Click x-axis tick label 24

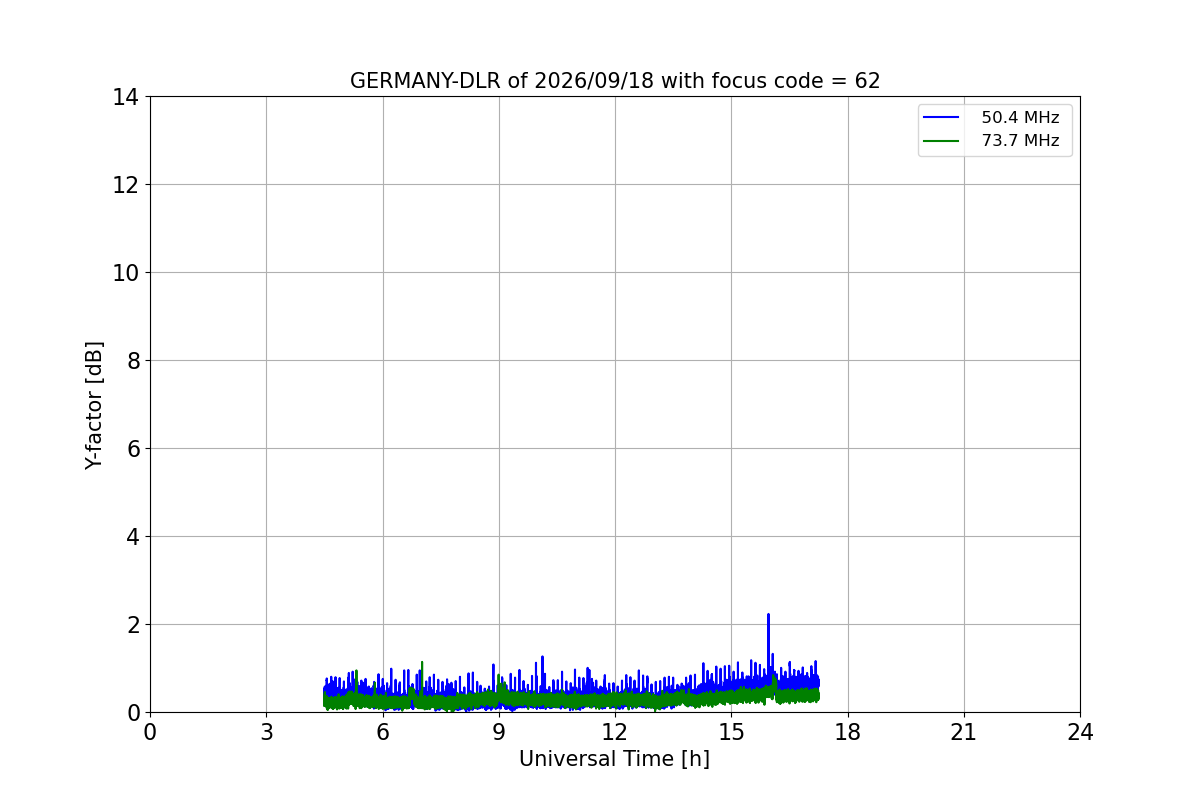click(1080, 732)
